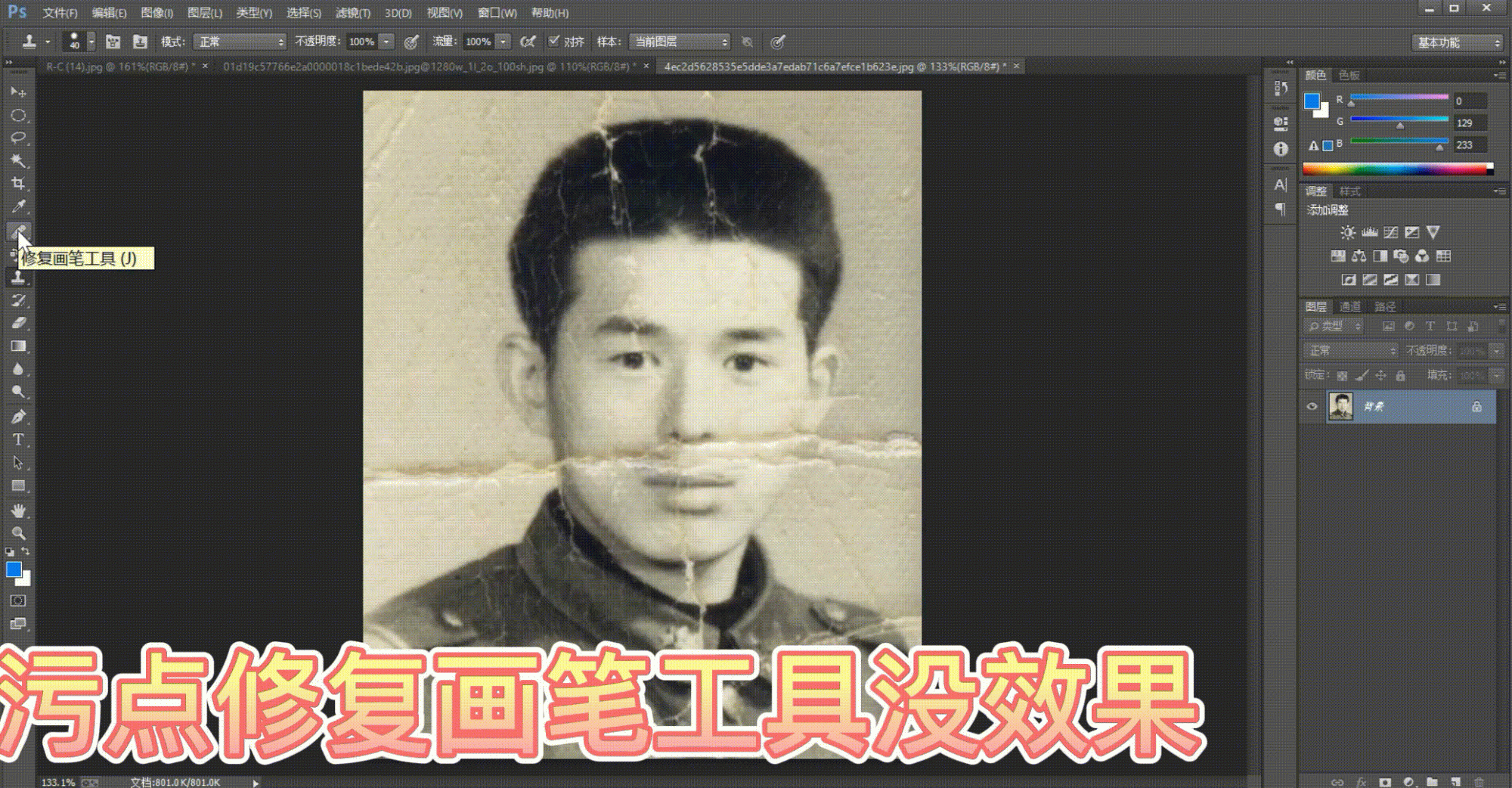Select the Move tool

coord(18,92)
